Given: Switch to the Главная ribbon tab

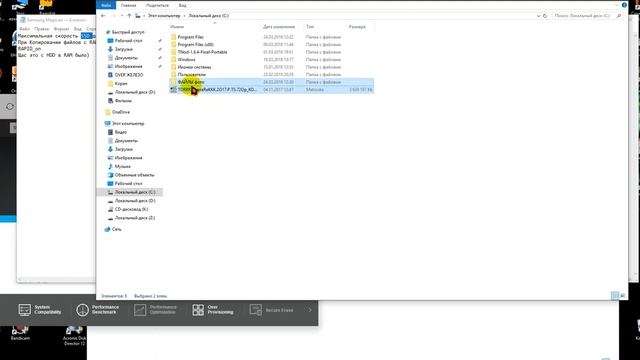Looking at the screenshot, I should point(128,5).
